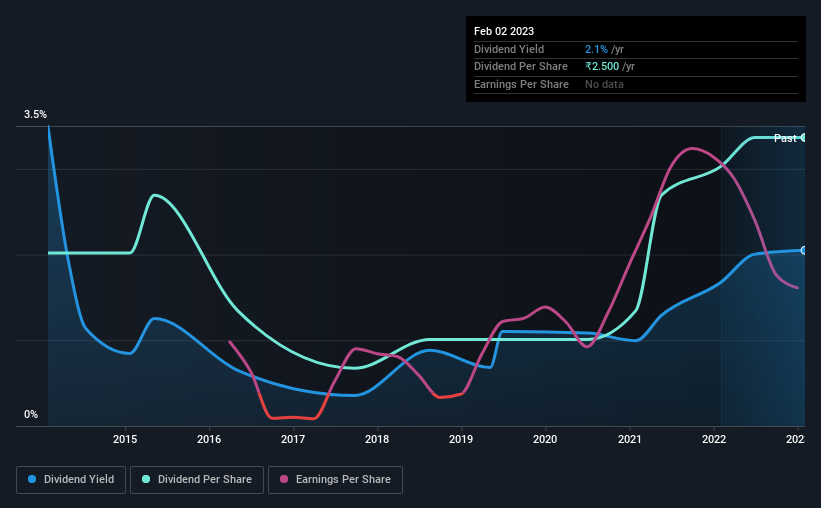This screenshot has width=821, height=508.
Task: Click the Past label on chart
Action: pos(785,138)
